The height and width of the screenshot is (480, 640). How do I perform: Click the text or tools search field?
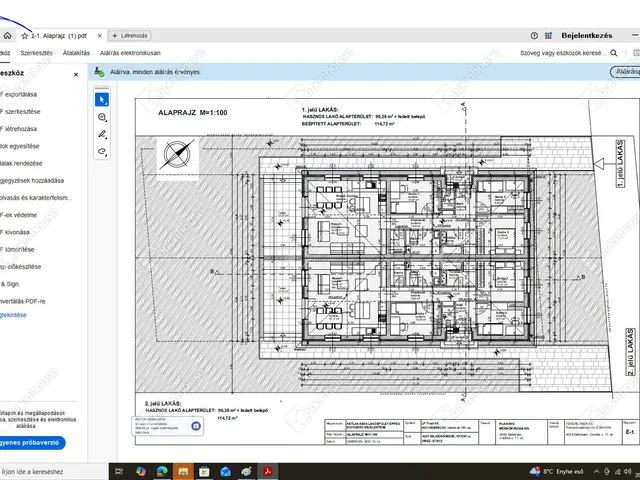tap(562, 53)
